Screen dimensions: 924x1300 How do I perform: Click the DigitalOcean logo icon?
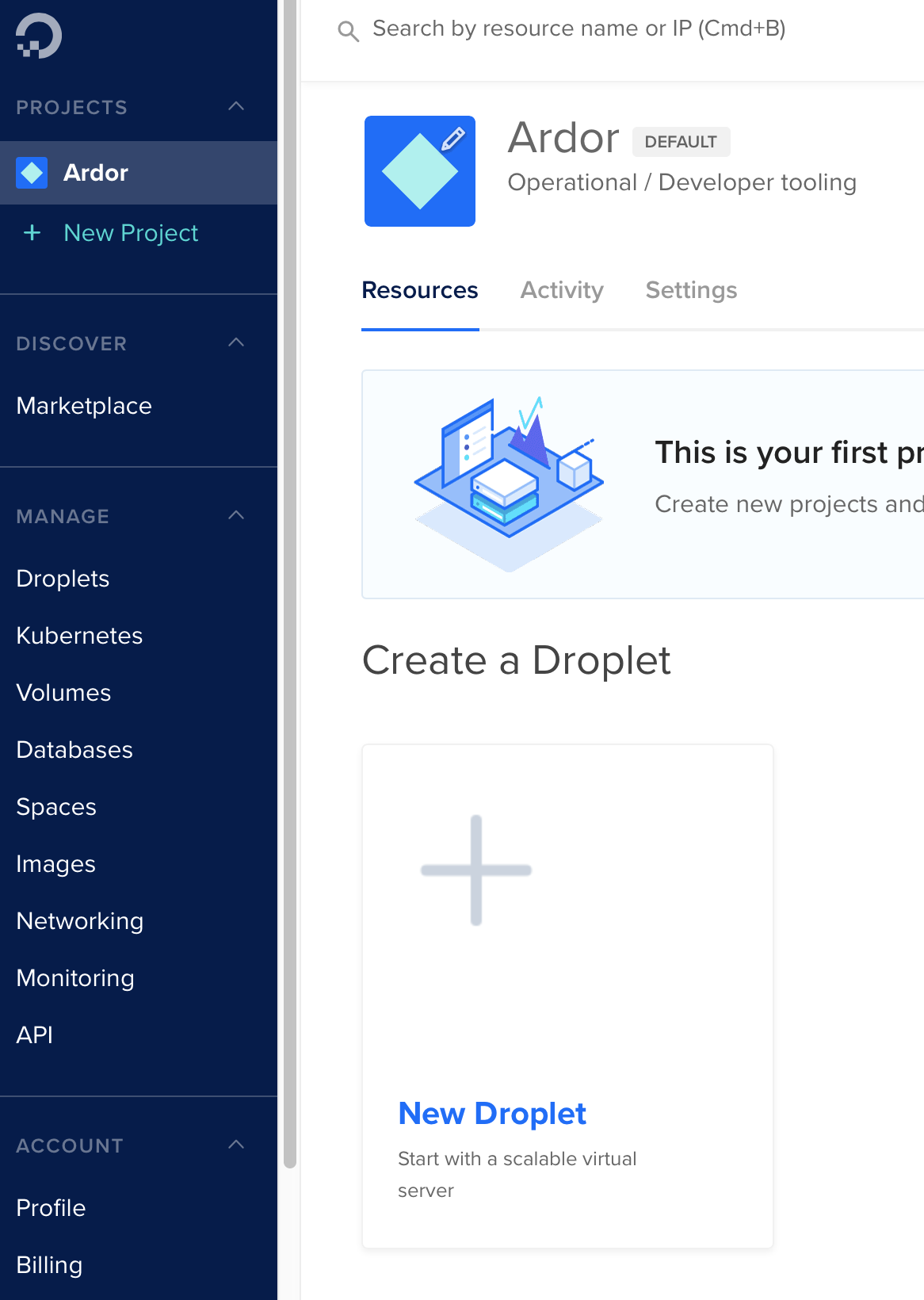tap(38, 36)
